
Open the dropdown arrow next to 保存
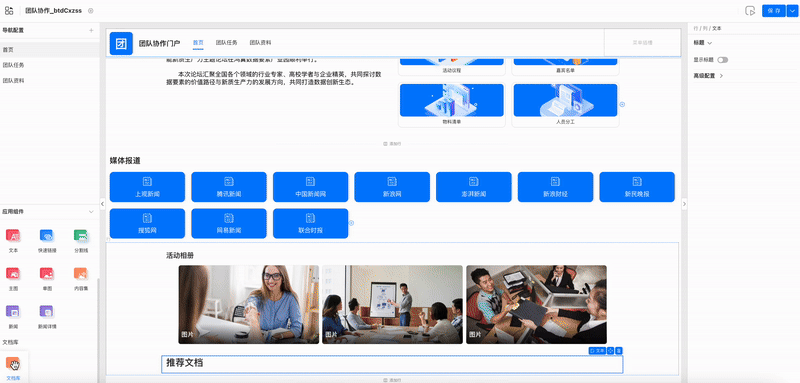(x=791, y=11)
